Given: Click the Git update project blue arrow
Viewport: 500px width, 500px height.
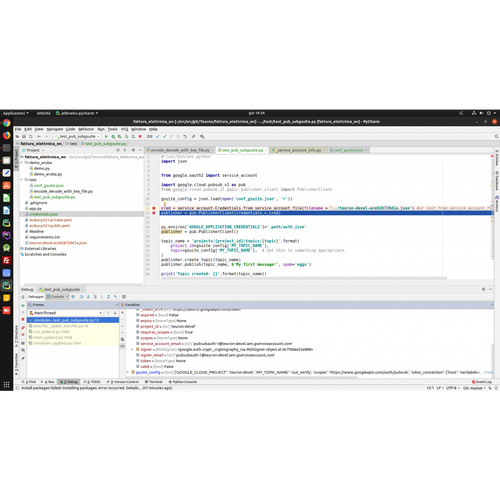Looking at the screenshot, I should (158, 136).
